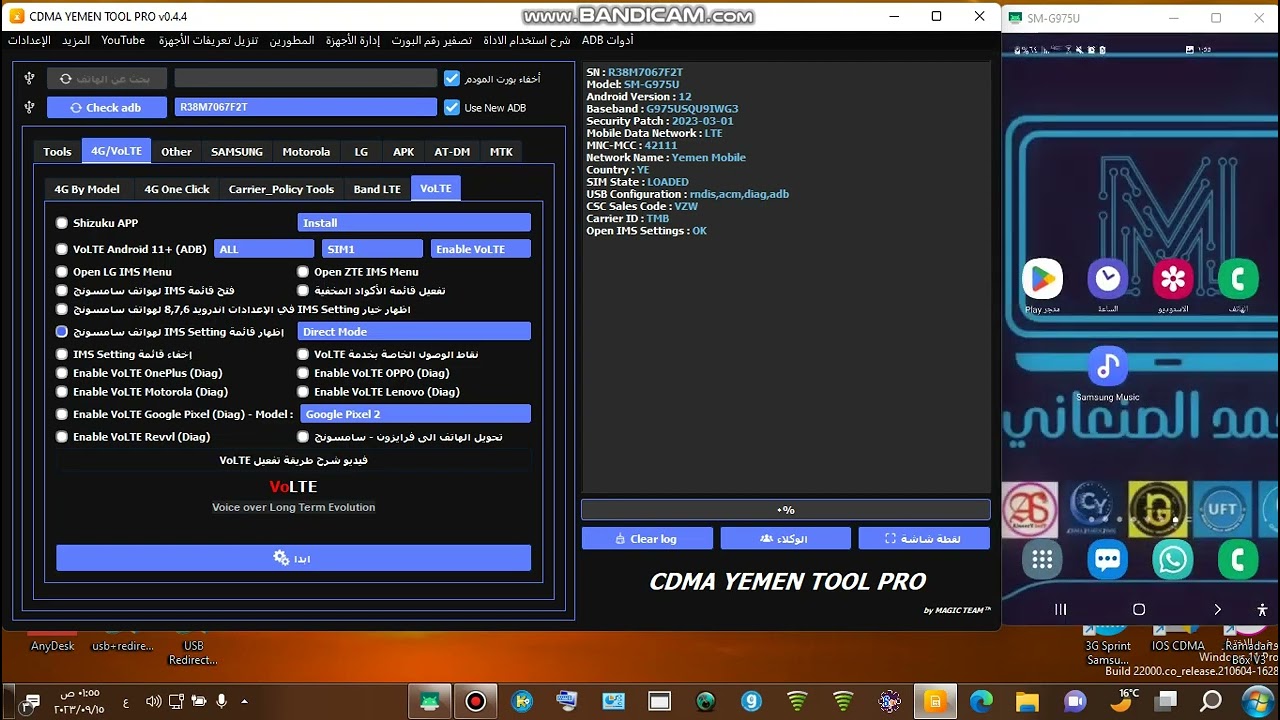Select VoLTE Android 11+ (ADB) option

[62, 249]
